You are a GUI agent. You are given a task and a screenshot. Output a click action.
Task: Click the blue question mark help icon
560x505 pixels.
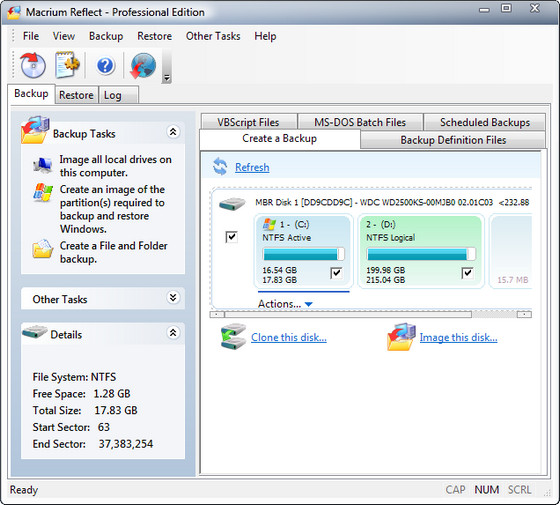coord(105,66)
